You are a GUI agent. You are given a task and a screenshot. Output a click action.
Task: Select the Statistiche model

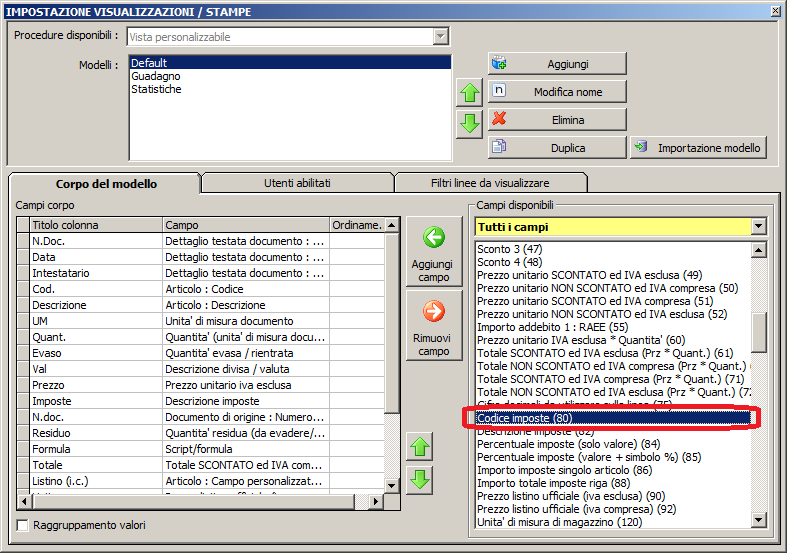pos(290,89)
